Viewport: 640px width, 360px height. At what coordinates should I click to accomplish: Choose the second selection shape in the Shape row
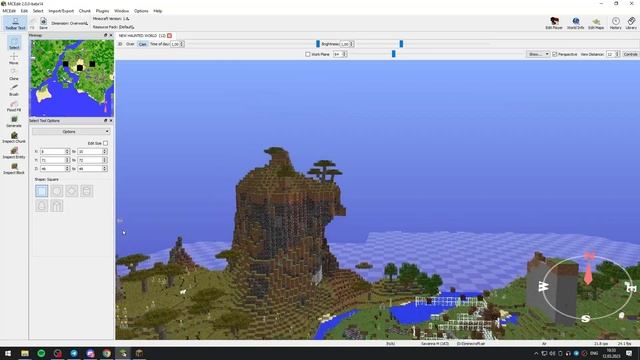[x=57, y=191]
